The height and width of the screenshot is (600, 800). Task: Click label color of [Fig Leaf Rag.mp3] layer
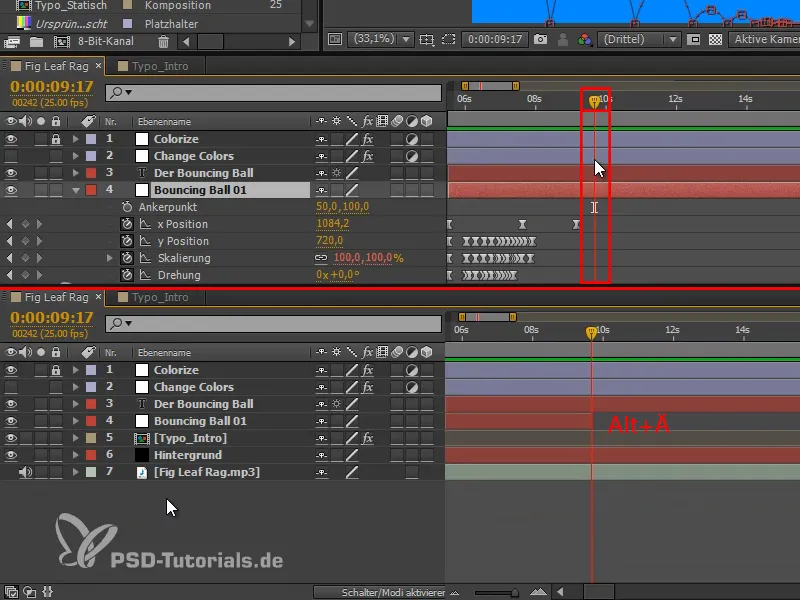[x=91, y=472]
